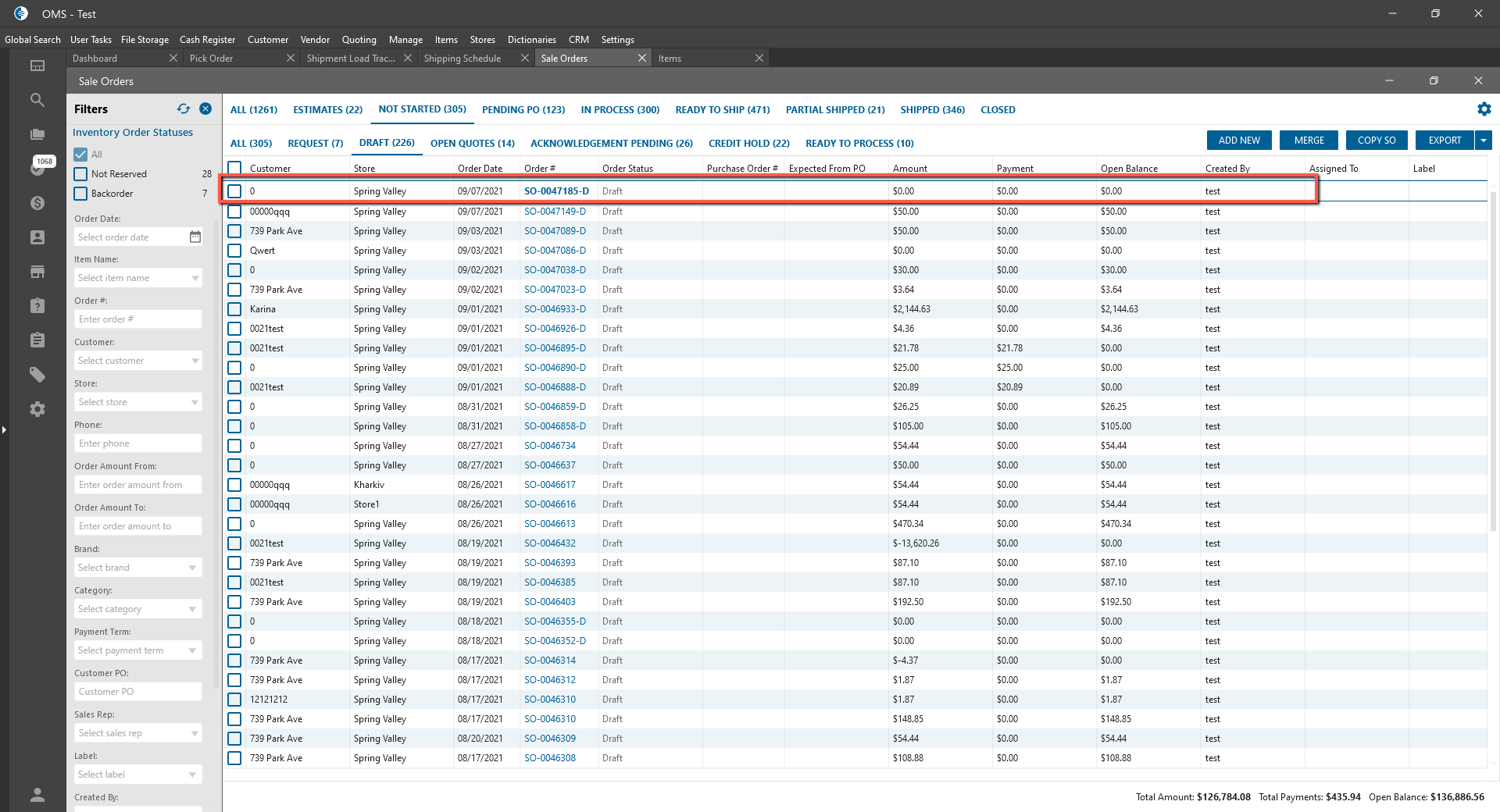Click the ADD NEW button

[x=1239, y=141]
